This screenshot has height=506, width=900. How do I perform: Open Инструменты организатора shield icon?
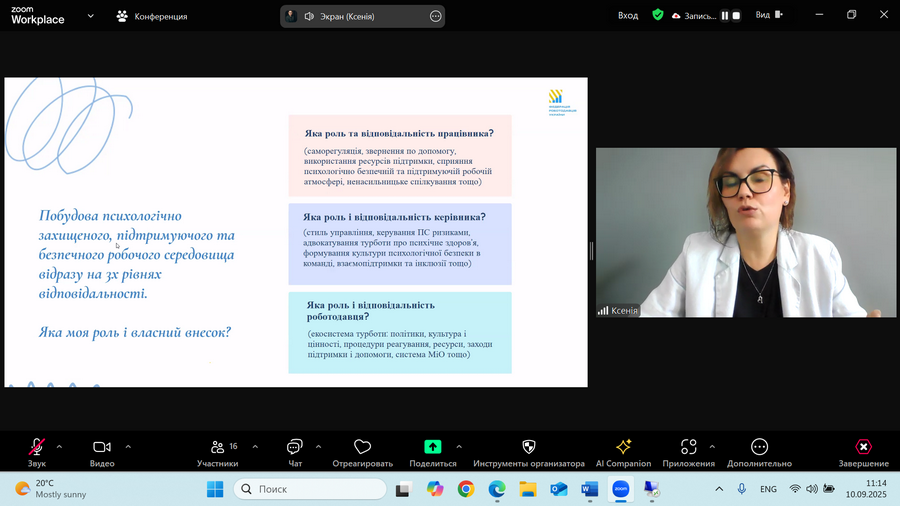(x=529, y=447)
